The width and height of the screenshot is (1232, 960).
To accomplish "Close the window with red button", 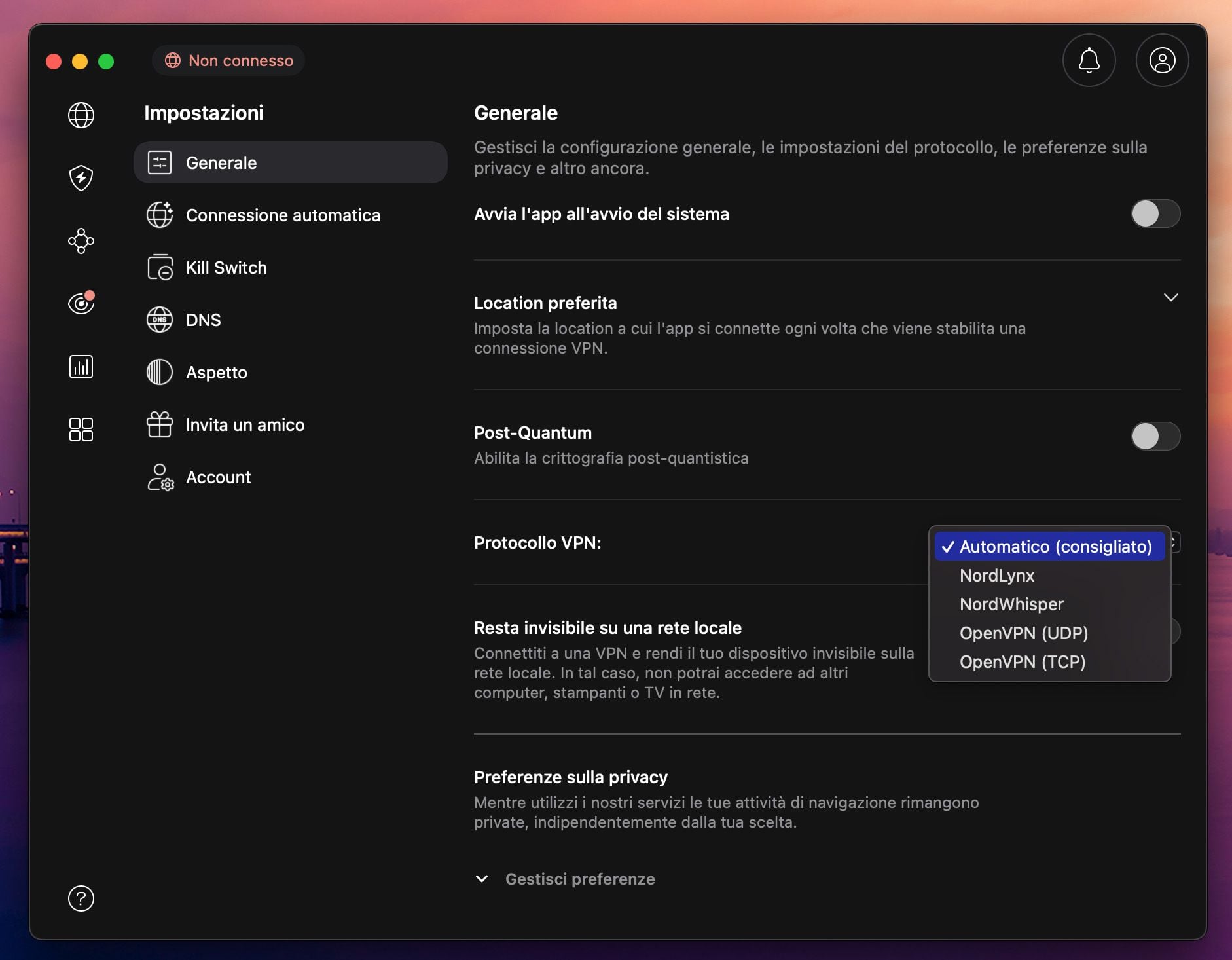I will tap(54, 61).
